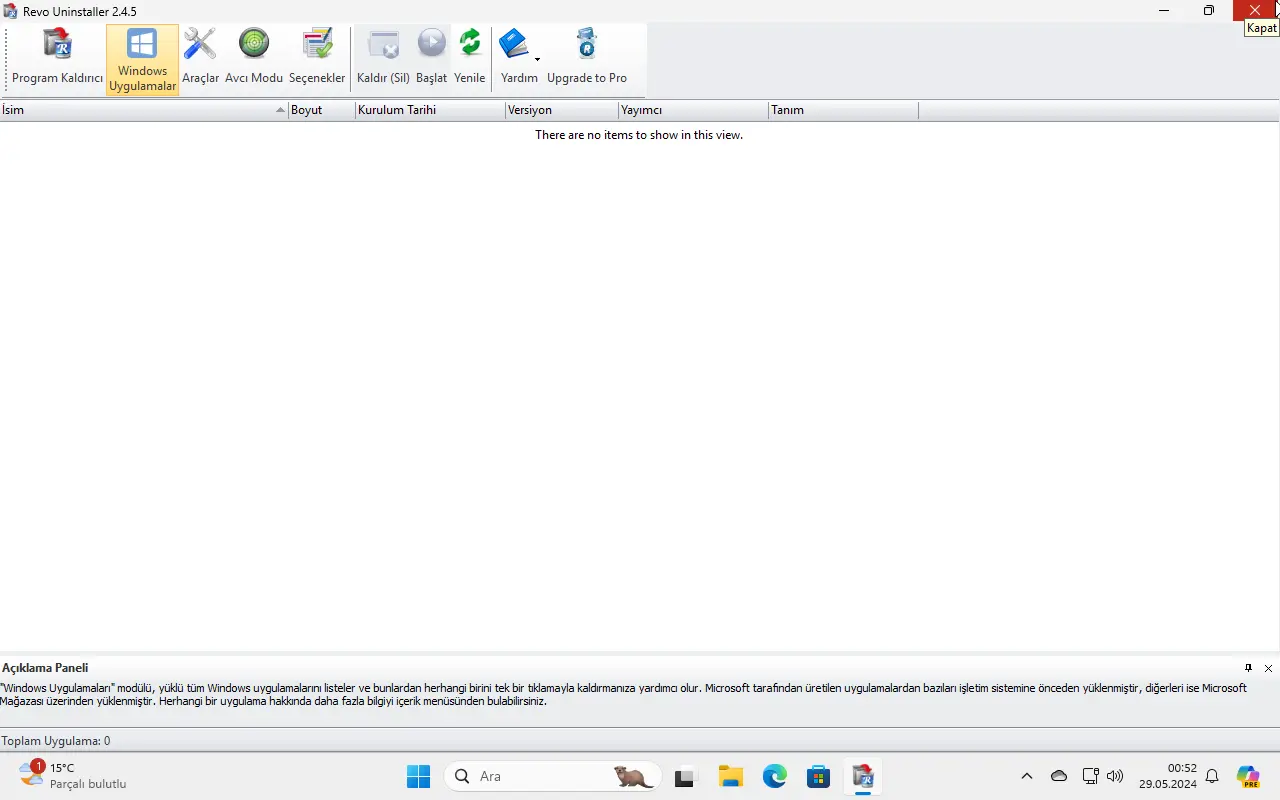
Task: Sort by the Kurulum Tarihi column header
Action: (430, 110)
